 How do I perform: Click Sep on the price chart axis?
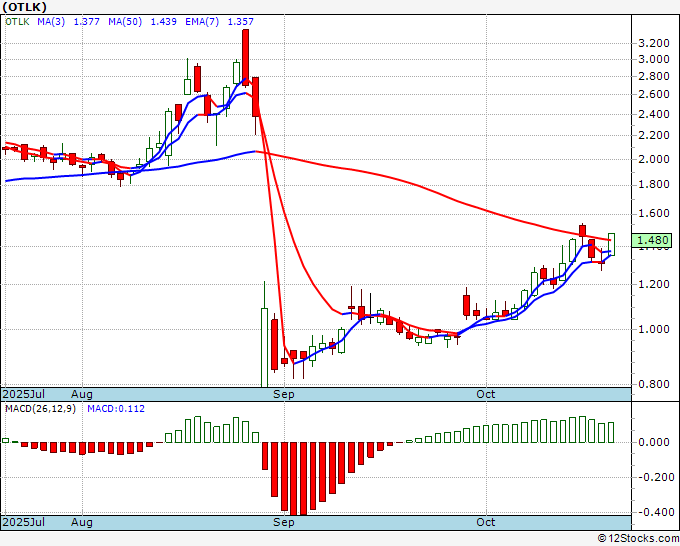[x=284, y=394]
